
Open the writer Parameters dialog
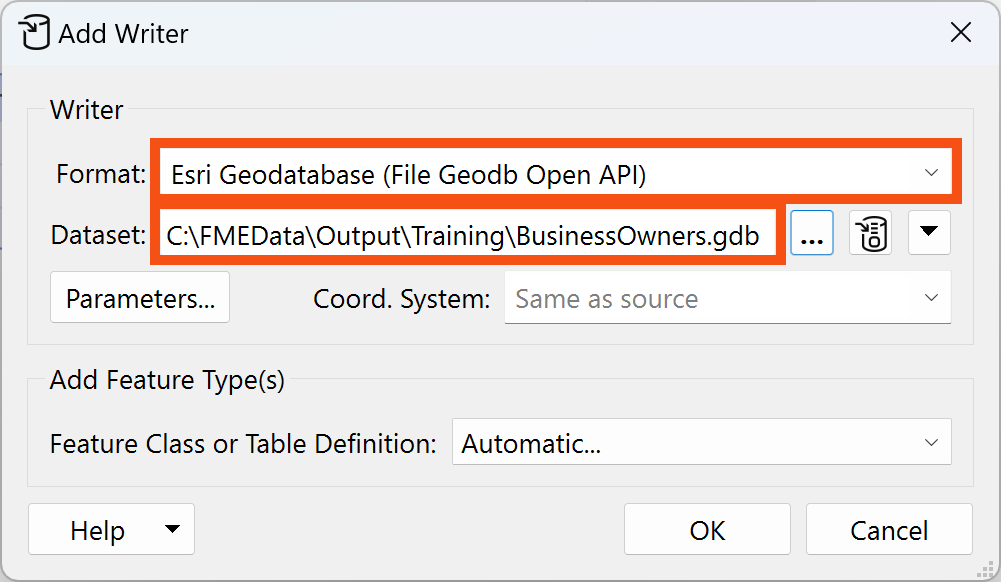[140, 299]
